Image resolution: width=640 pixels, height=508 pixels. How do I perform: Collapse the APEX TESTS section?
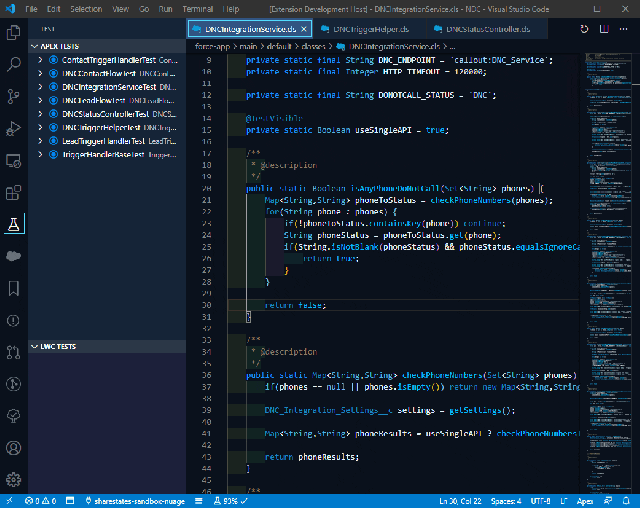[34, 47]
